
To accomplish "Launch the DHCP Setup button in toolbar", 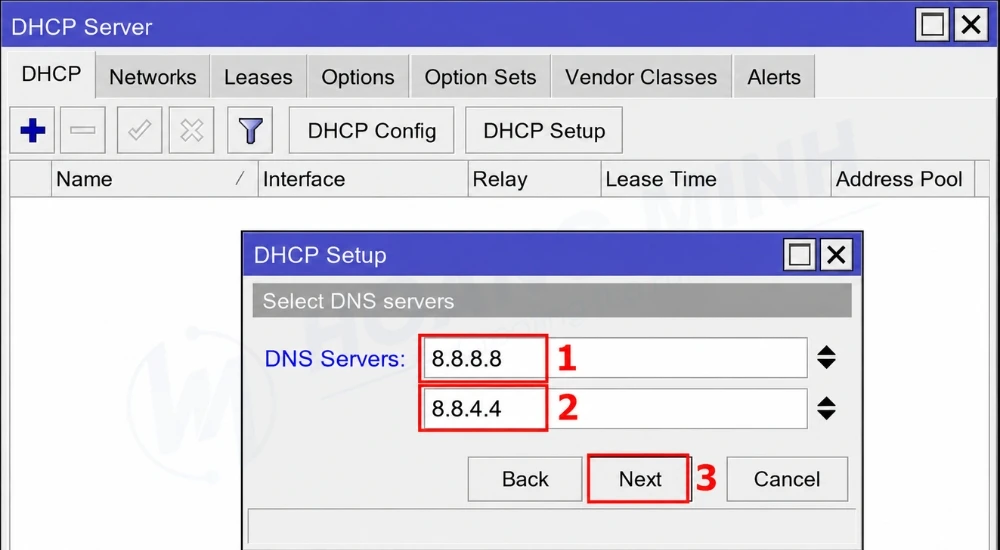I will 544,130.
